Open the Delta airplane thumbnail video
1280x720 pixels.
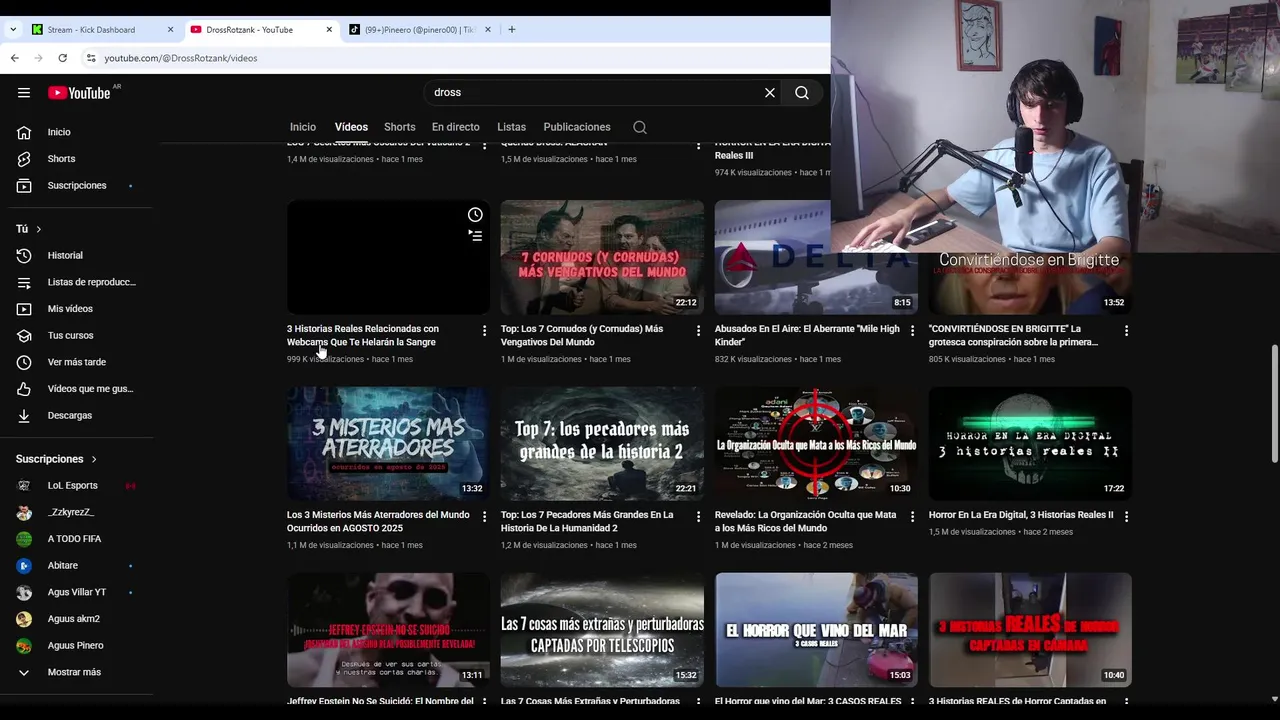click(x=816, y=257)
